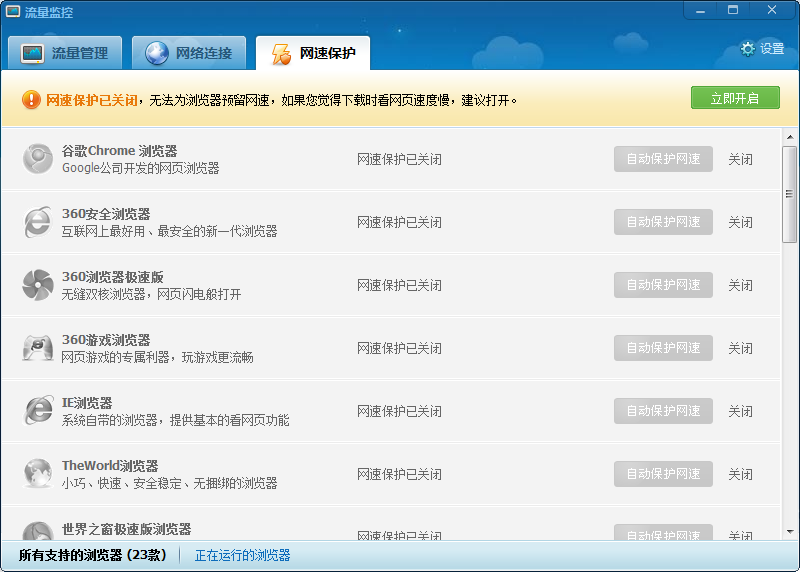Enable 自动保护网速 for 360安全浏览器

(663, 222)
